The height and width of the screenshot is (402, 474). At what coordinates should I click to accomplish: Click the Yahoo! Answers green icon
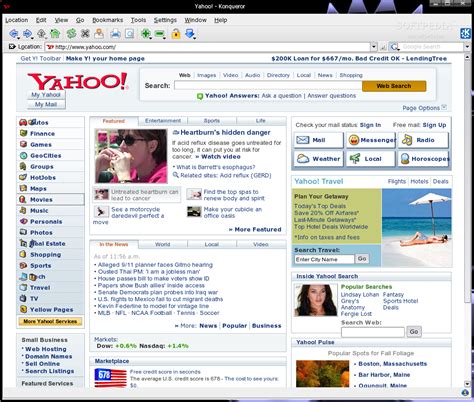point(200,96)
